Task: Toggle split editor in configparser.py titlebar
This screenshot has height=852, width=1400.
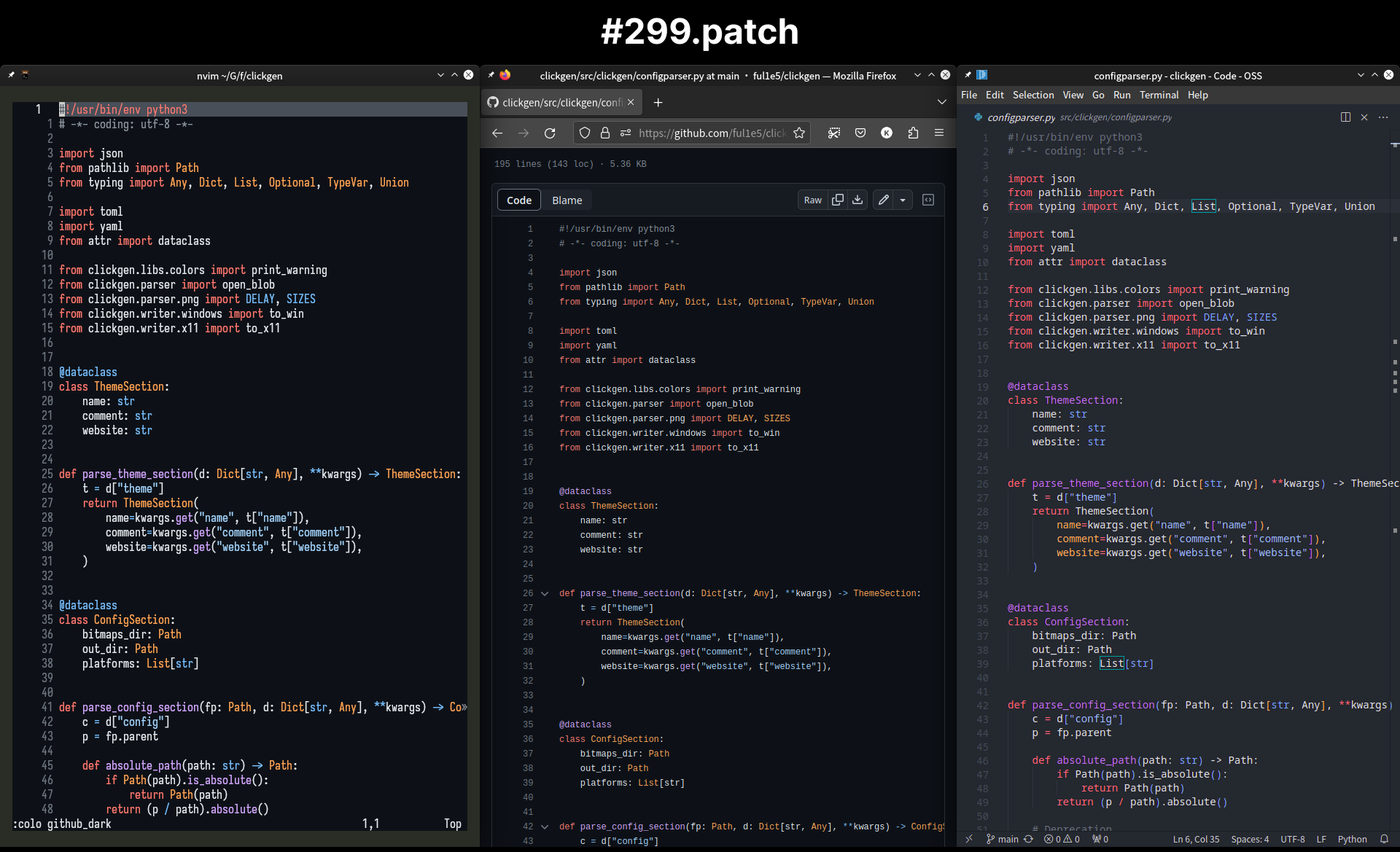Action: coord(1345,117)
